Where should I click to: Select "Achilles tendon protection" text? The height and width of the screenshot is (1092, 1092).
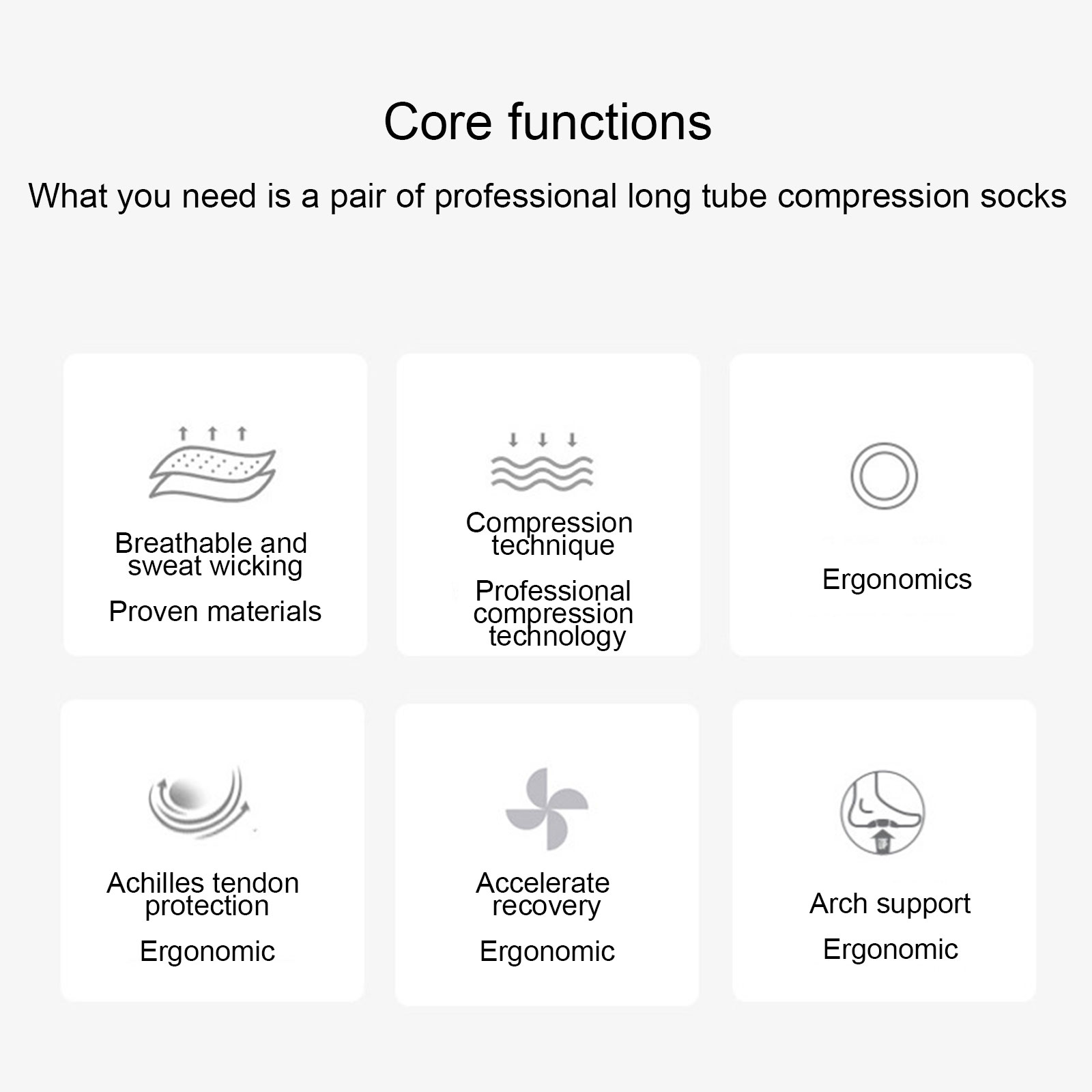(204, 894)
